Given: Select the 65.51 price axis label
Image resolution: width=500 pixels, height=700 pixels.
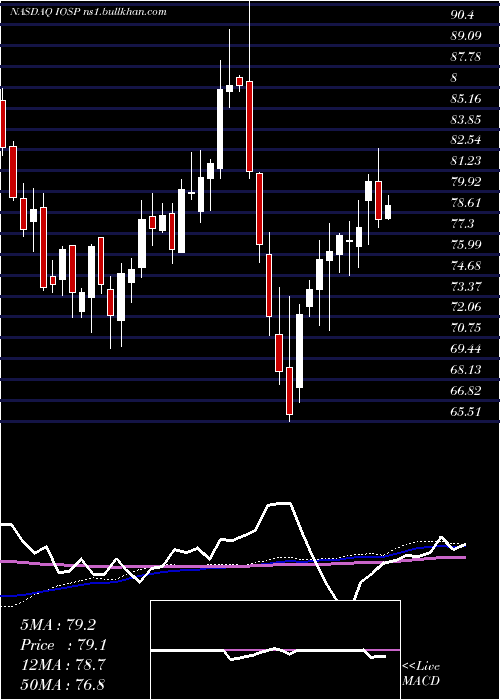Looking at the screenshot, I should click(x=466, y=411).
